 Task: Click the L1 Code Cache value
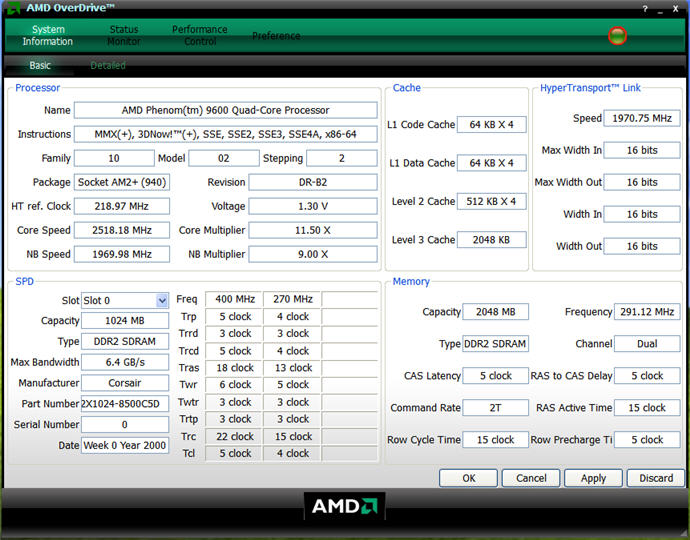(492, 125)
